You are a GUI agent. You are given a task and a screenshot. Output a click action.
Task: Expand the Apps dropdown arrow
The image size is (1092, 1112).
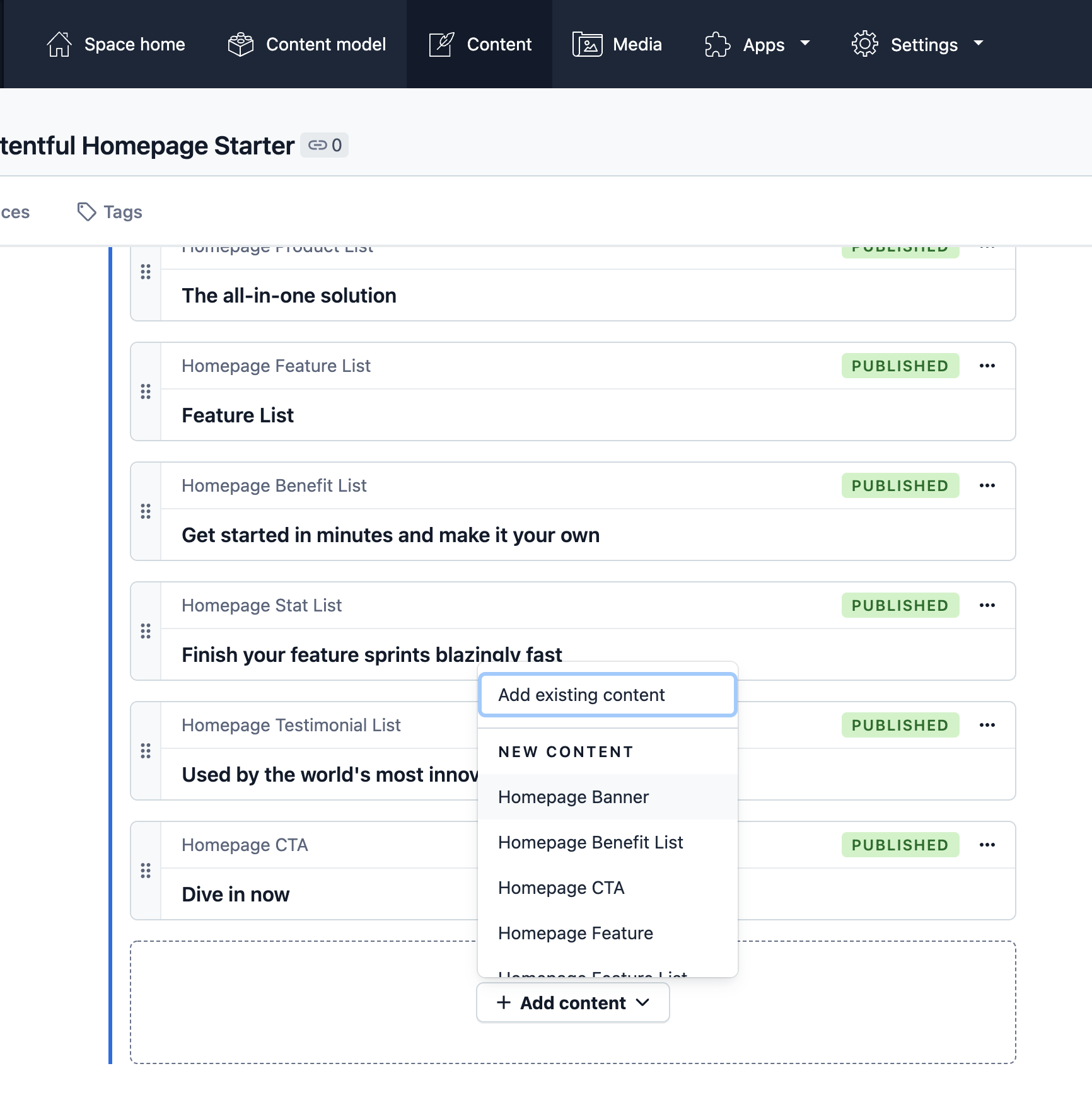(x=805, y=43)
